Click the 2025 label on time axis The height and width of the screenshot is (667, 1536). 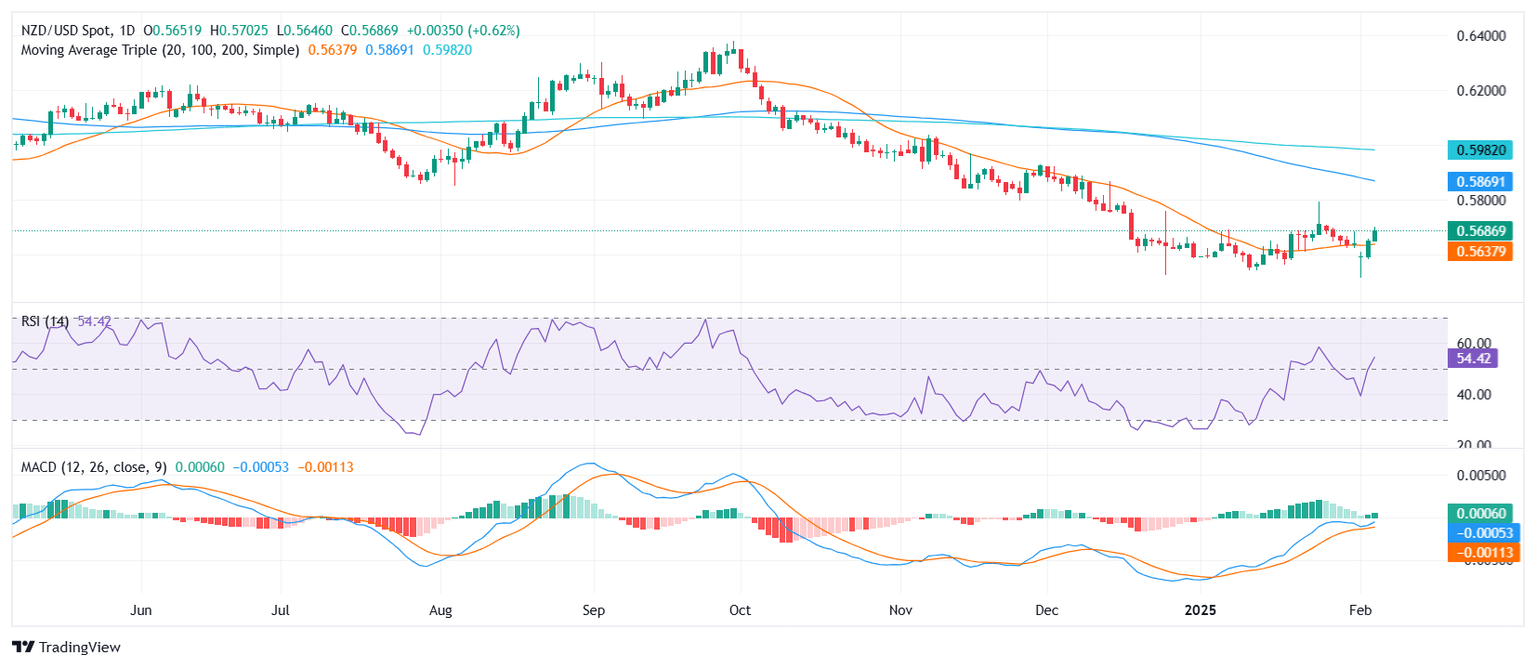coord(1200,609)
